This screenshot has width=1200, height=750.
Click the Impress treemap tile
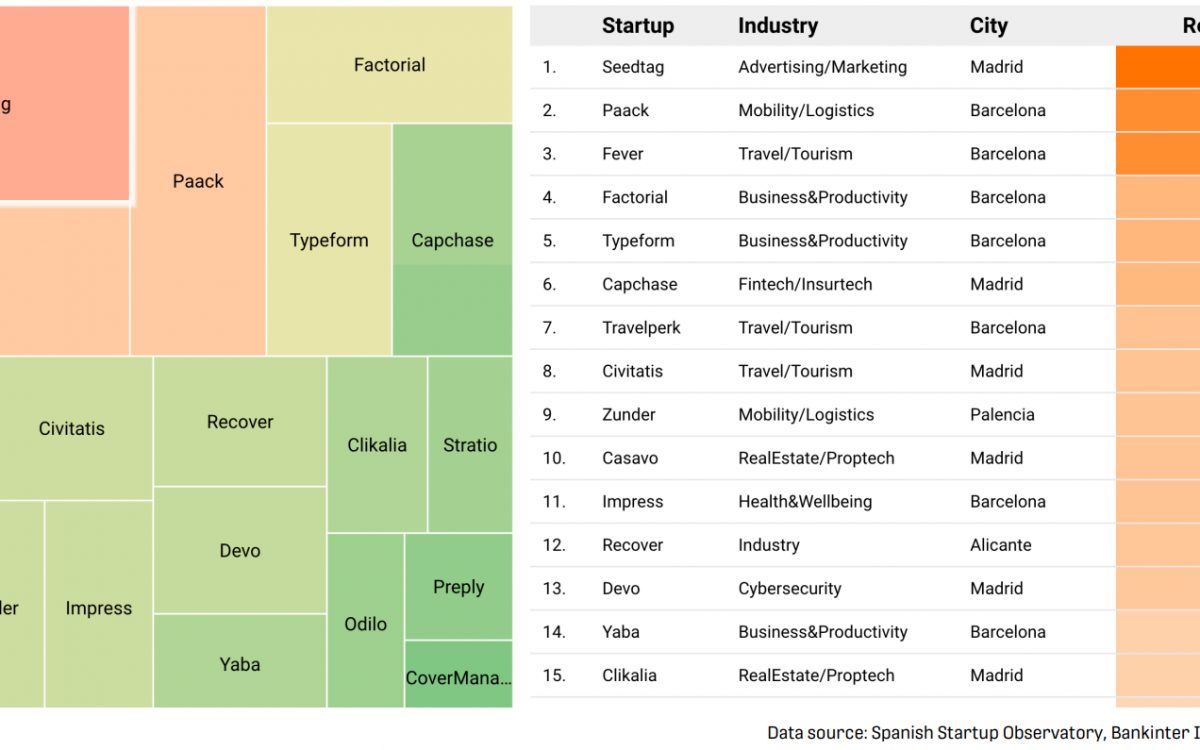[x=98, y=607]
